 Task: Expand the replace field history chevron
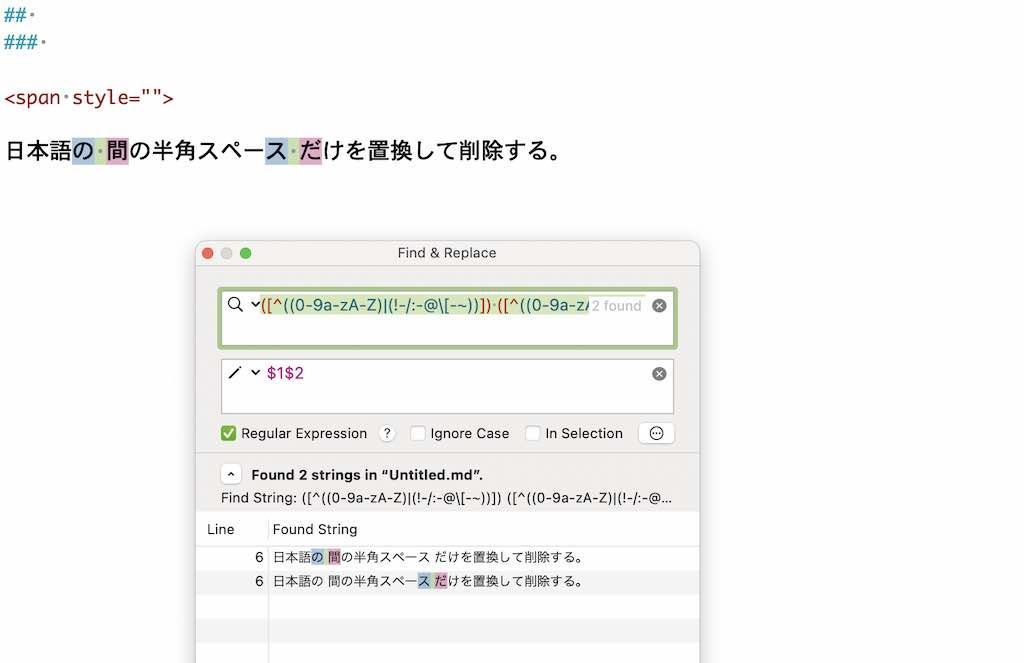tap(255, 373)
